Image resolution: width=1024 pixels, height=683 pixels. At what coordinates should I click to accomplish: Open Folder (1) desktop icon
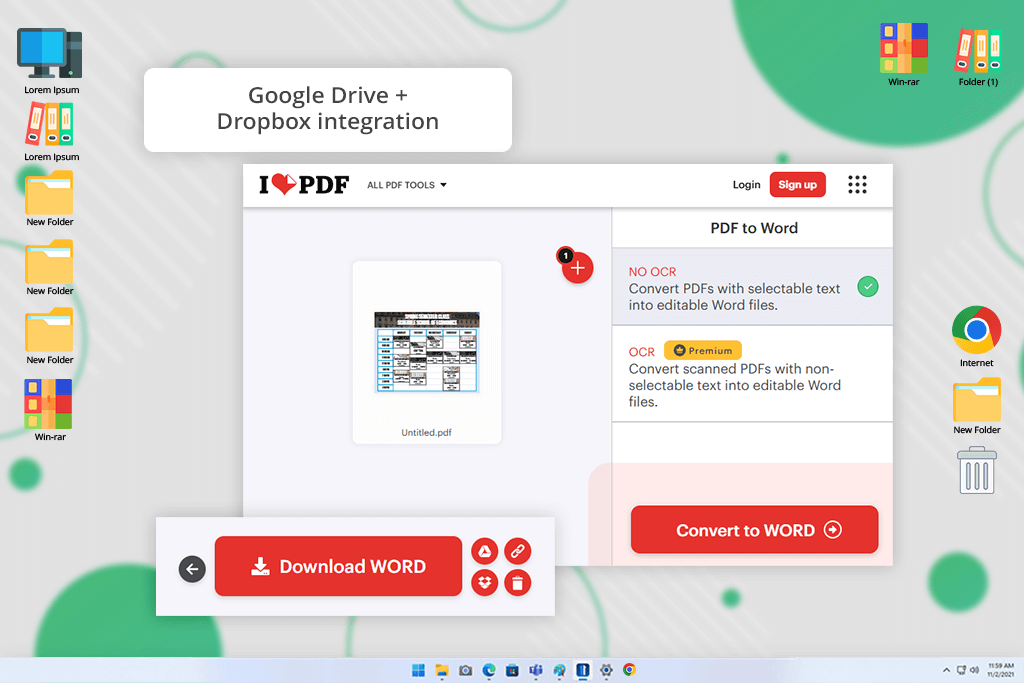tap(978, 57)
